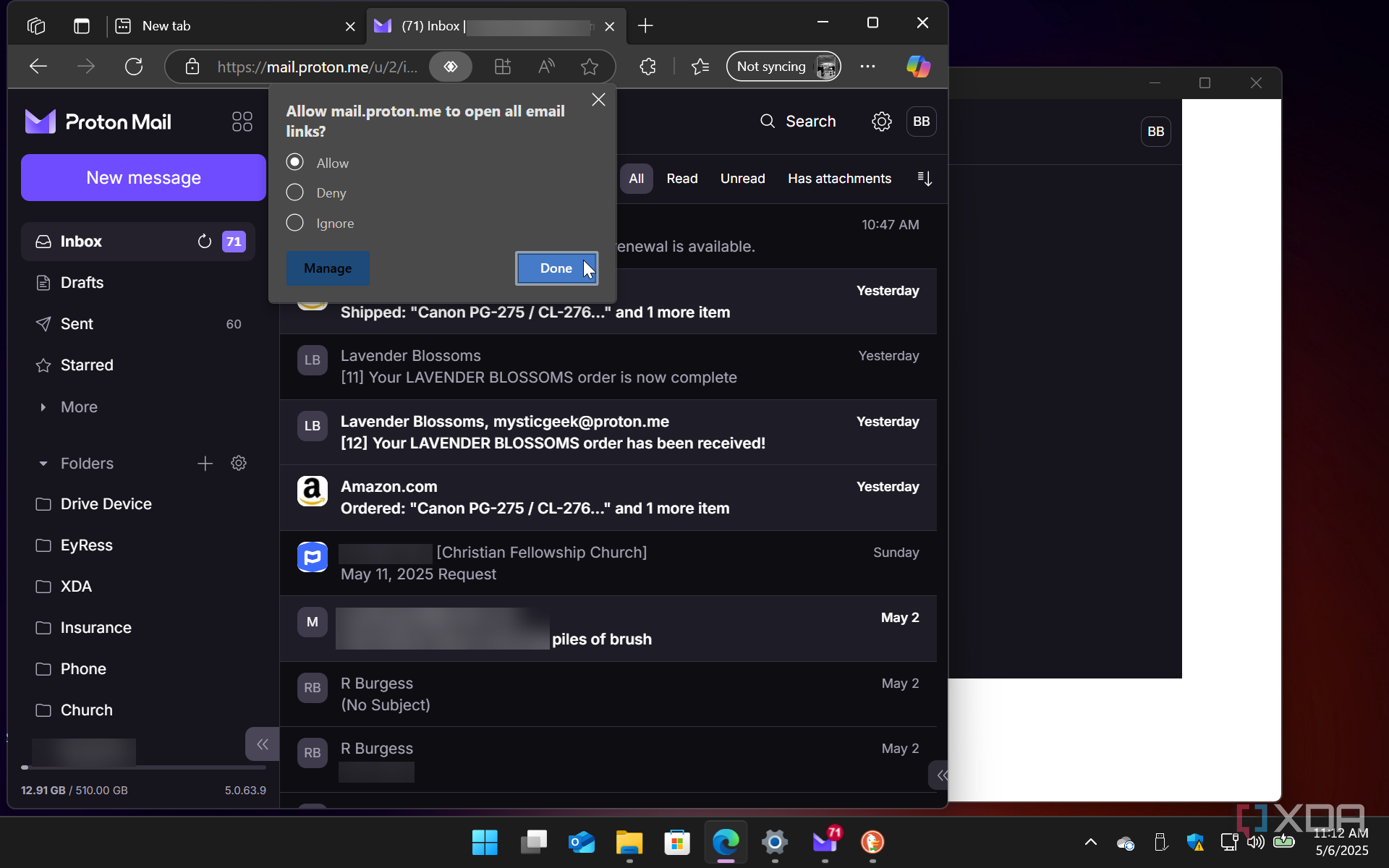Open Windows Start menu
This screenshot has height=868, width=1389.
485,842
